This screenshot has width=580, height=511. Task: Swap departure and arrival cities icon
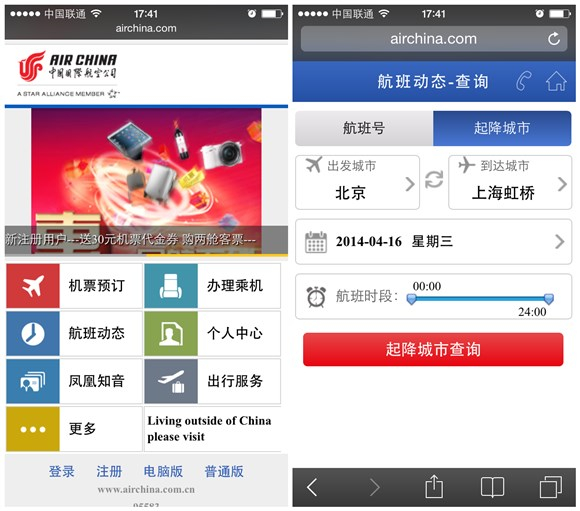434,179
